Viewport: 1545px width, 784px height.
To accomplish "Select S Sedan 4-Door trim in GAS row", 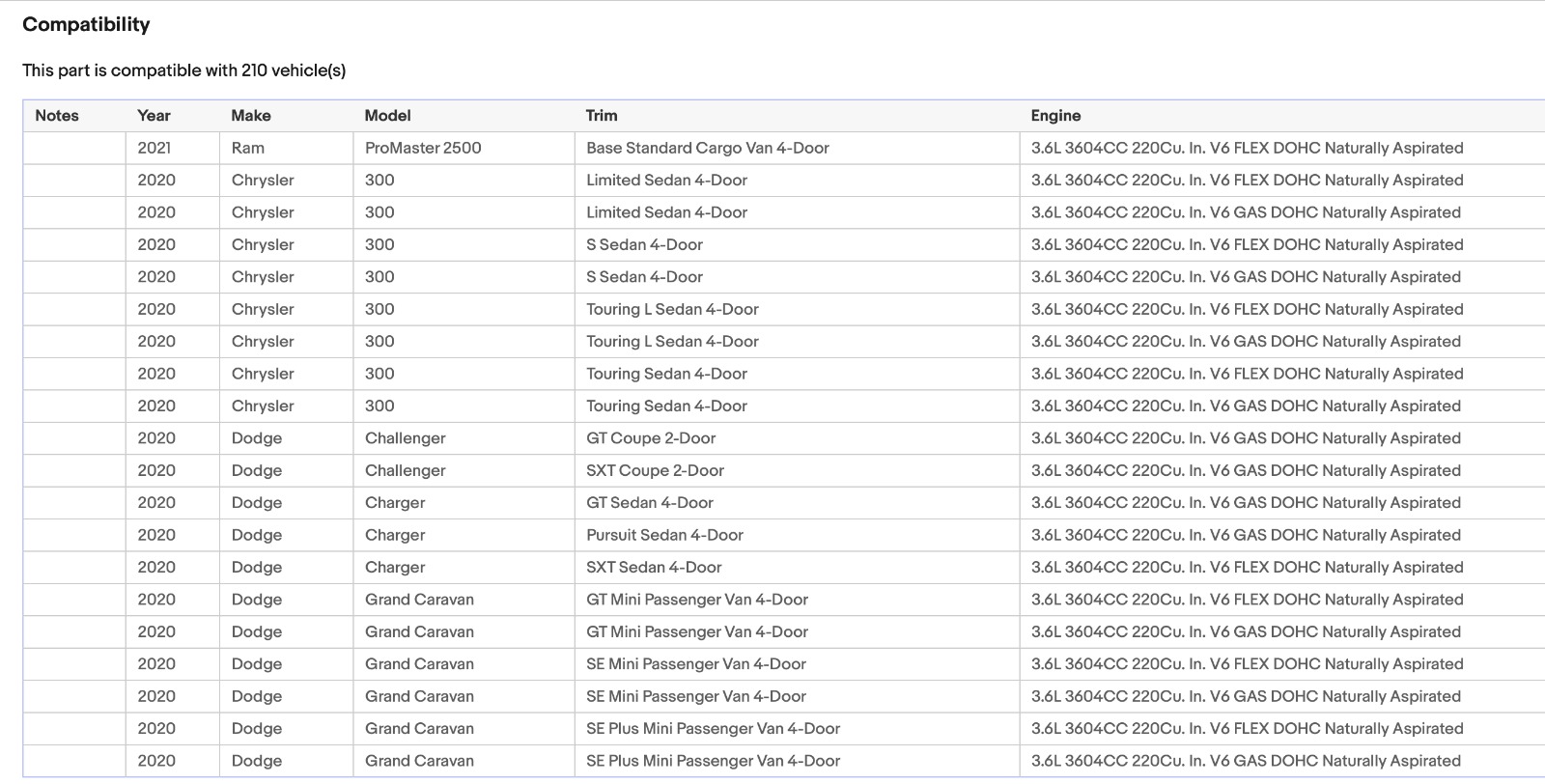I will pos(644,277).
